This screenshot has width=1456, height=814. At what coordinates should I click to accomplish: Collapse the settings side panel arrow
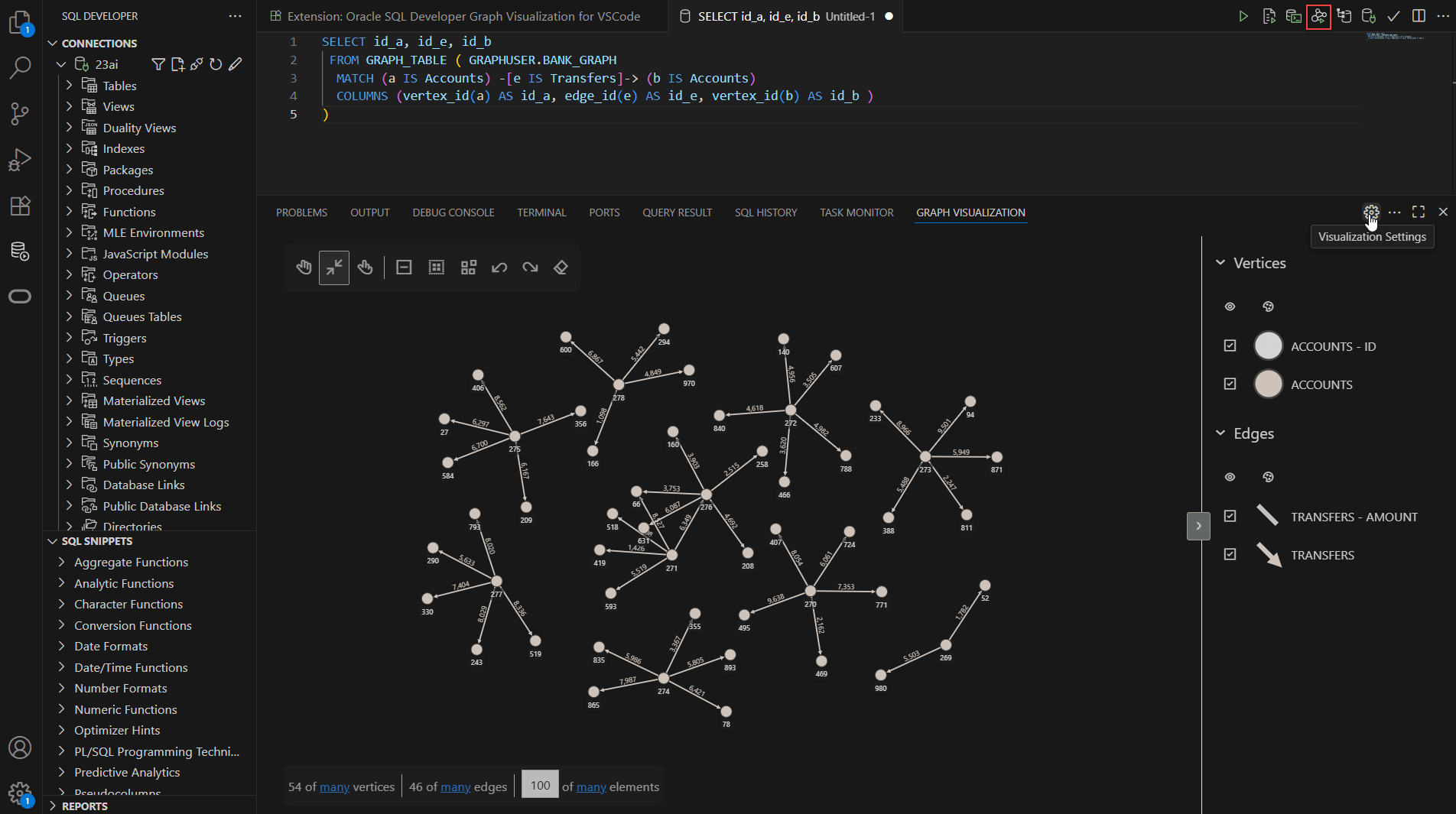1198,526
